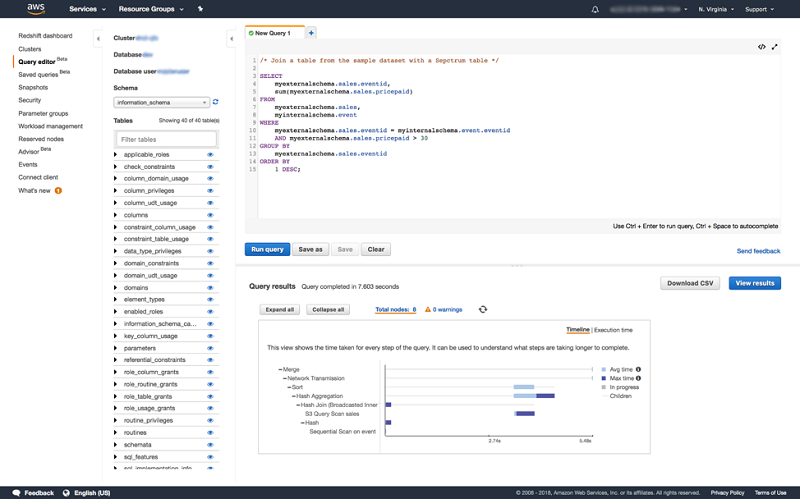Preview data for routines table
800x499 pixels.
point(210,433)
